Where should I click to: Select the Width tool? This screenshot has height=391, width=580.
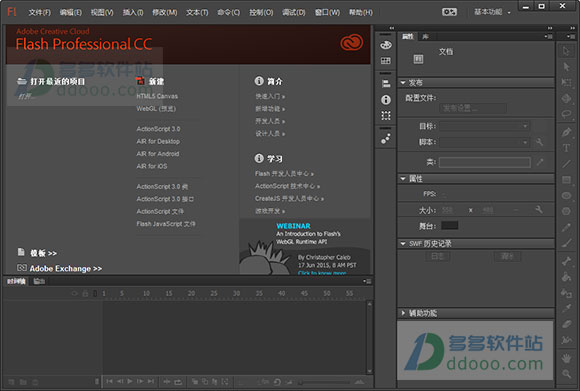[566, 340]
